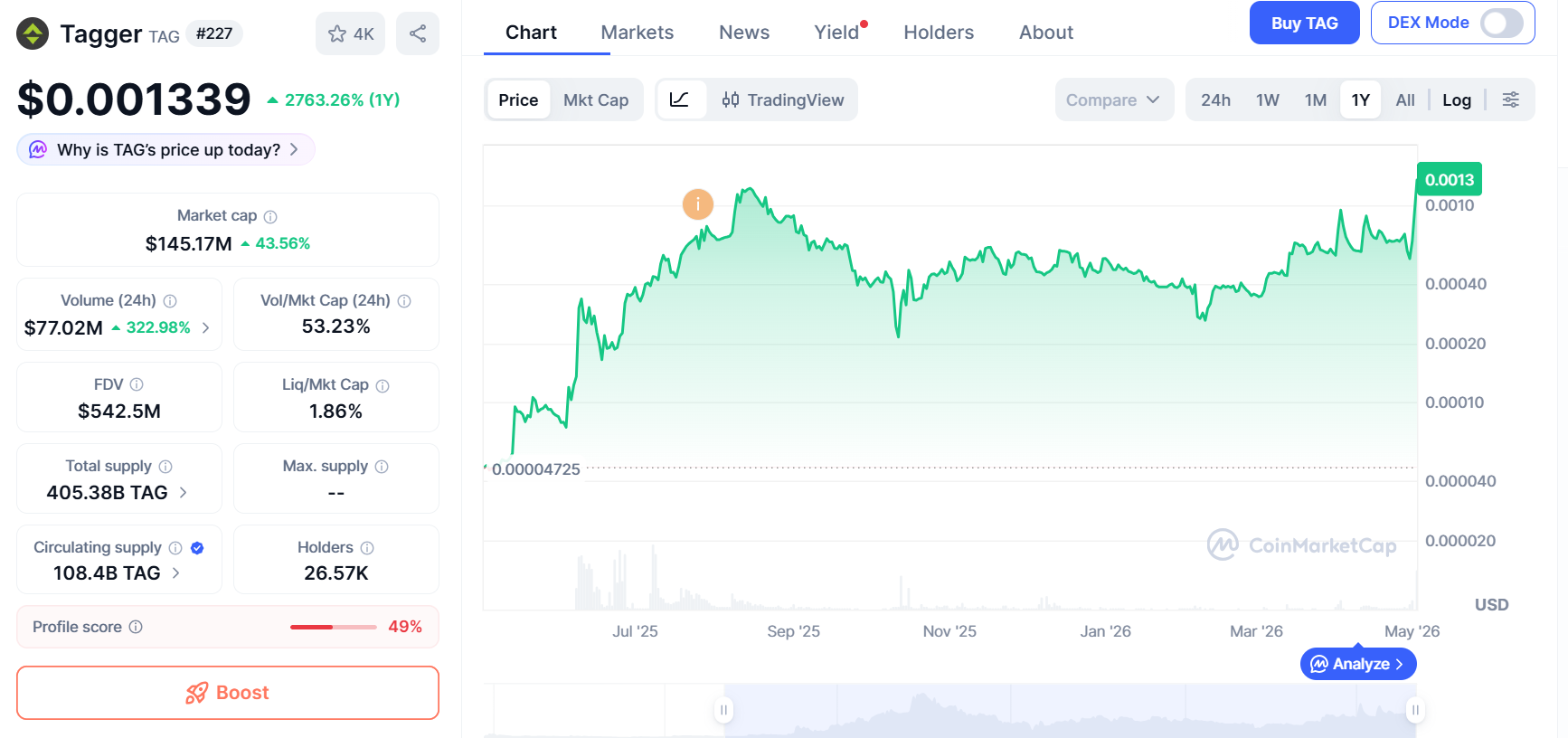
Task: Click the FDV info icon
Action: point(137,384)
